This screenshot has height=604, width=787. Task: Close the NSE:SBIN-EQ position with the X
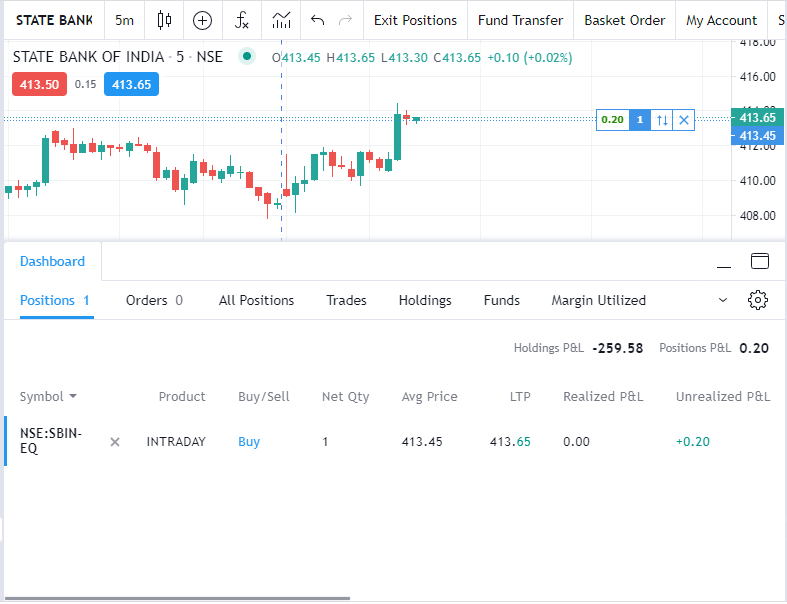click(x=115, y=442)
